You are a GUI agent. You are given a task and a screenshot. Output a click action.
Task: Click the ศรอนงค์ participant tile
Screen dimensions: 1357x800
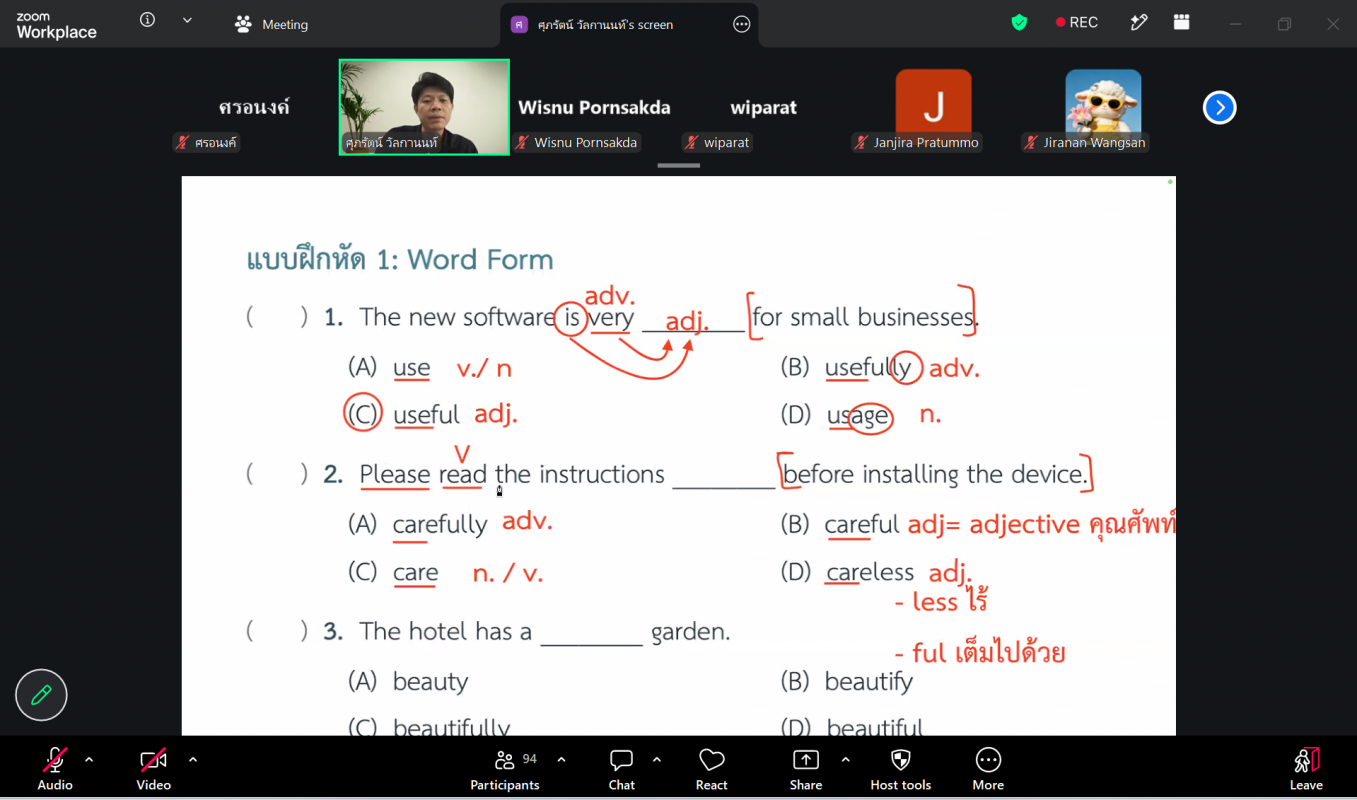point(254,107)
